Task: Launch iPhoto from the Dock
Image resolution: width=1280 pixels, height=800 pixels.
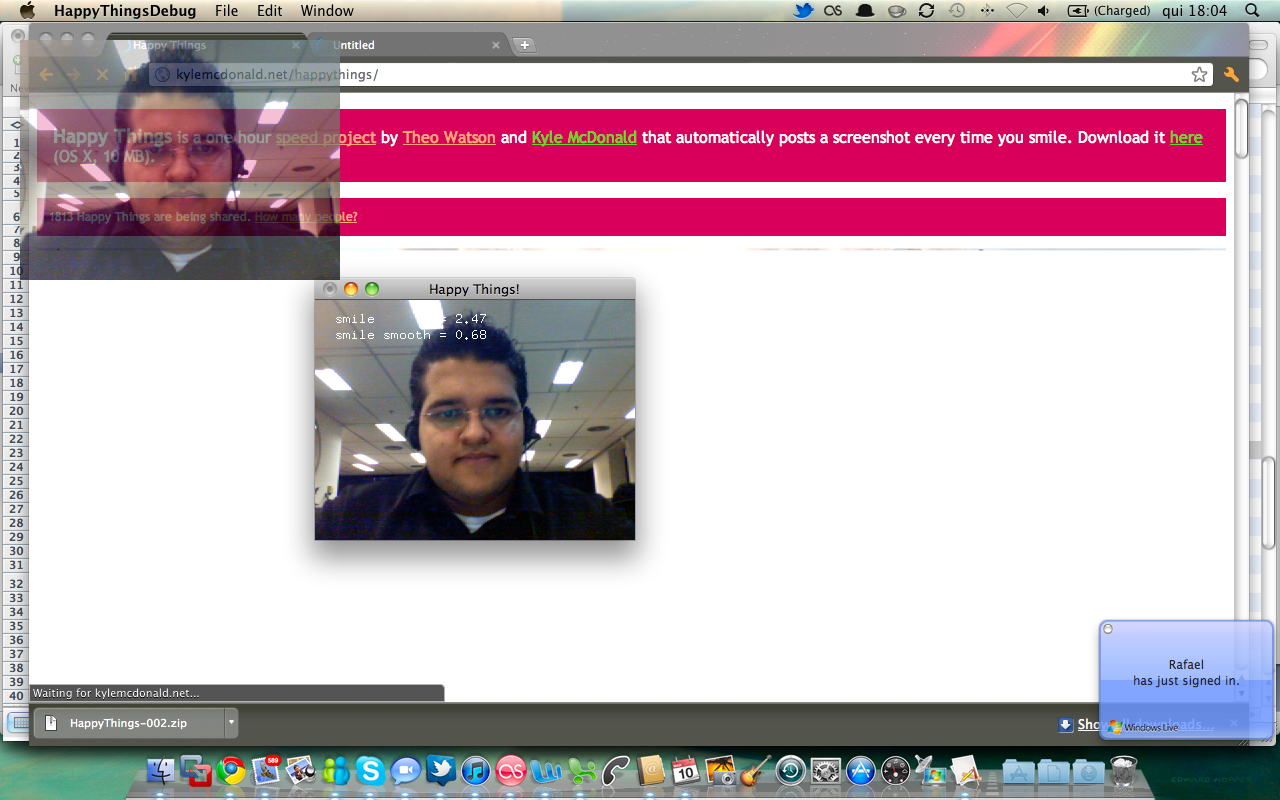Action: pyautogui.click(x=720, y=770)
